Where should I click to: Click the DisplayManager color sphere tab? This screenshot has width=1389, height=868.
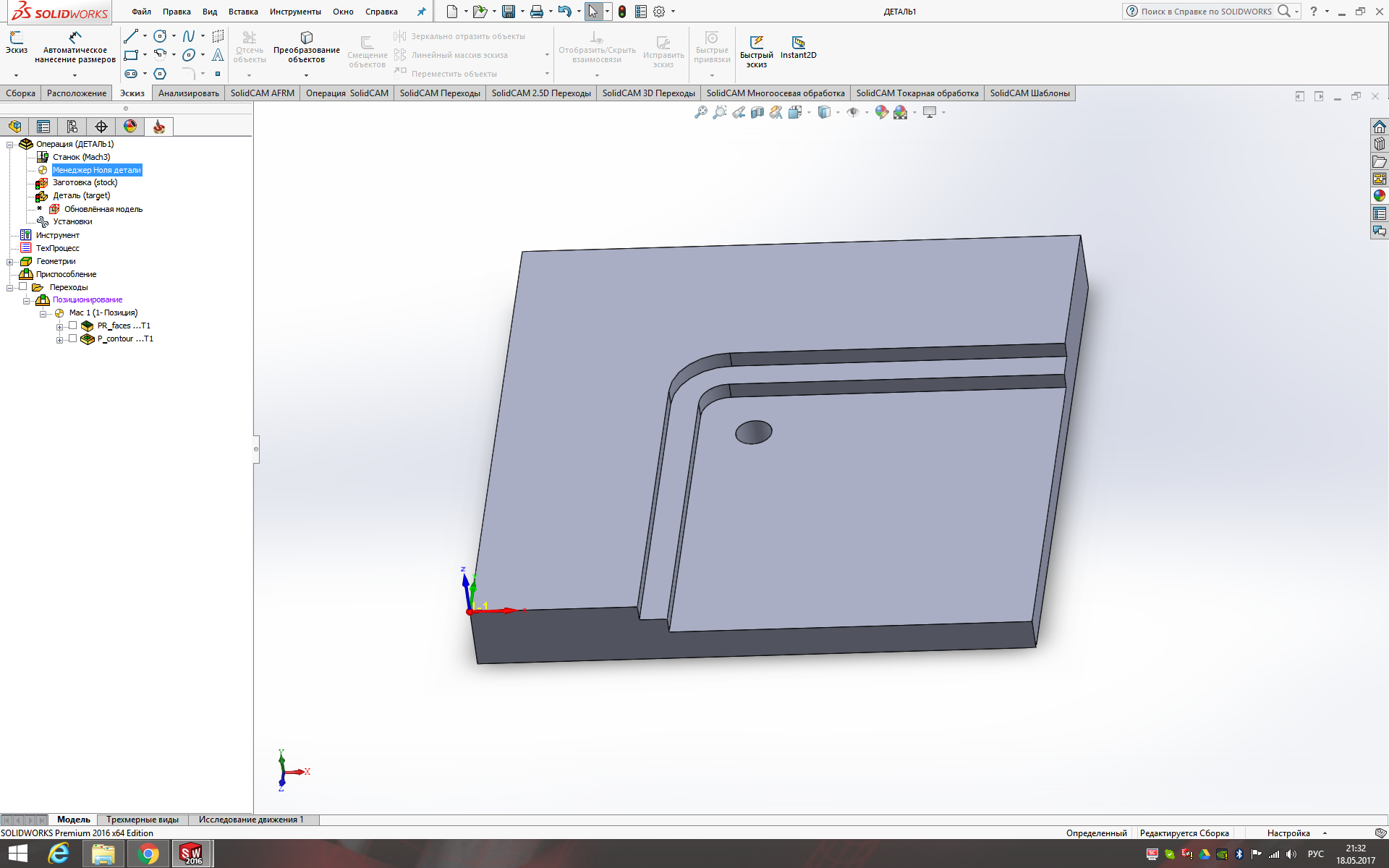tap(130, 127)
